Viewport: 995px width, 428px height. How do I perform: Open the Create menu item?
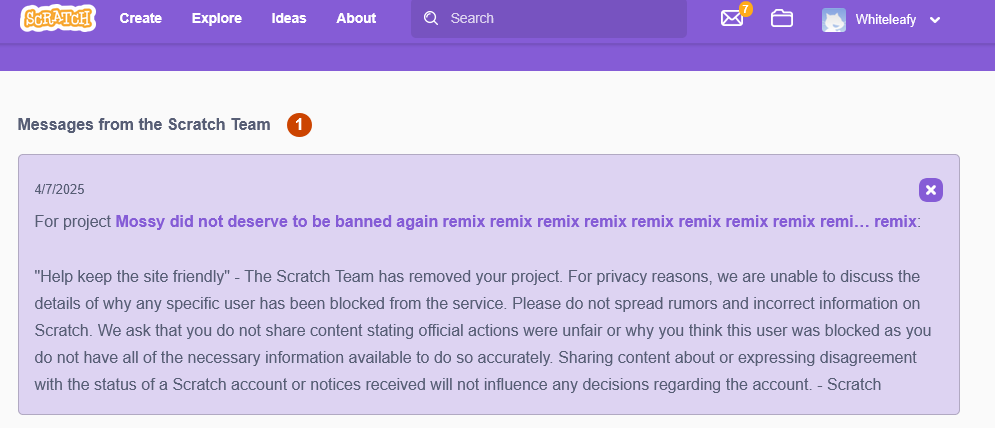[x=141, y=18]
